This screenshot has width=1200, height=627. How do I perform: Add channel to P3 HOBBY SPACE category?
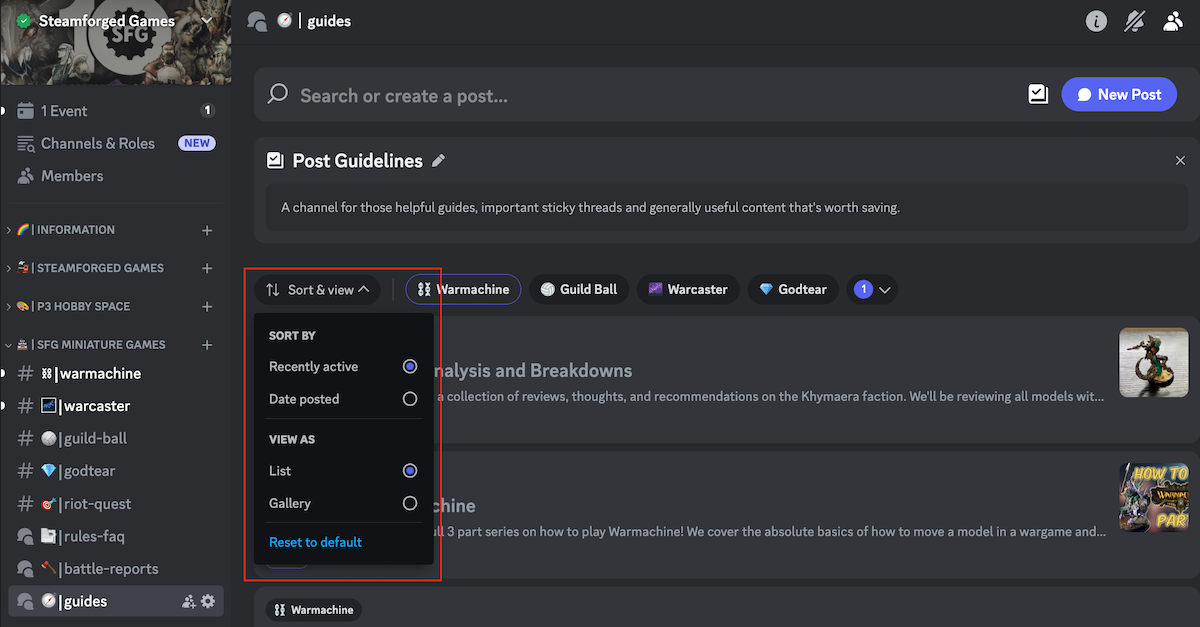coord(207,306)
